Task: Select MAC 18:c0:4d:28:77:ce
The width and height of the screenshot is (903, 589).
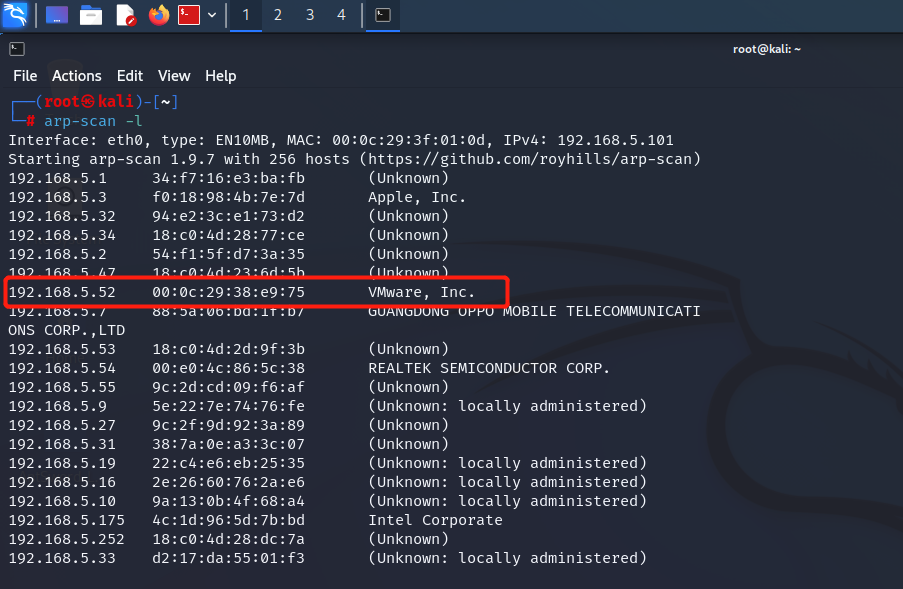Action: coord(229,235)
